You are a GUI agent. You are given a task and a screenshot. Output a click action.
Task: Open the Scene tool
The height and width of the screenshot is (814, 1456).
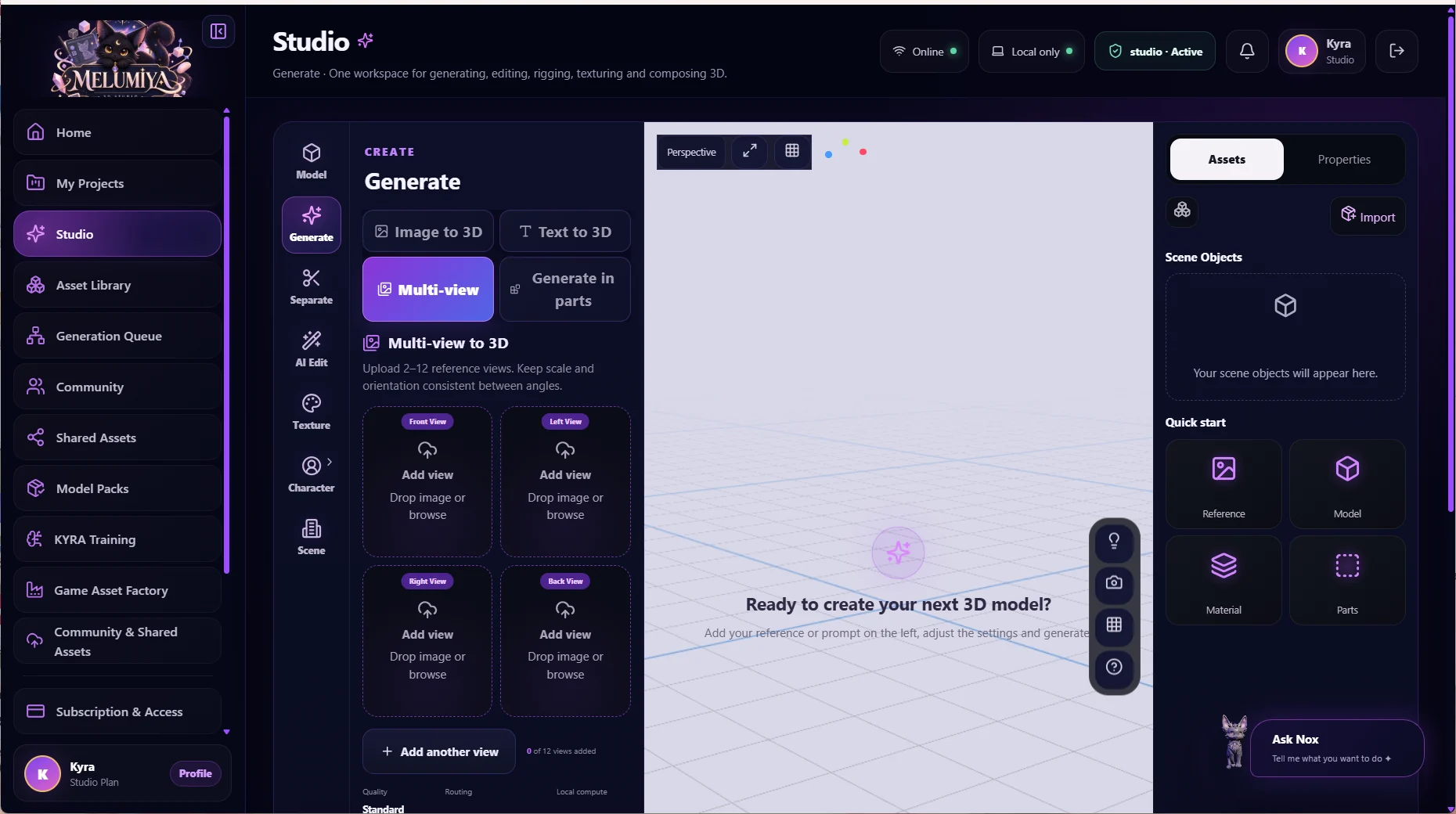312,537
